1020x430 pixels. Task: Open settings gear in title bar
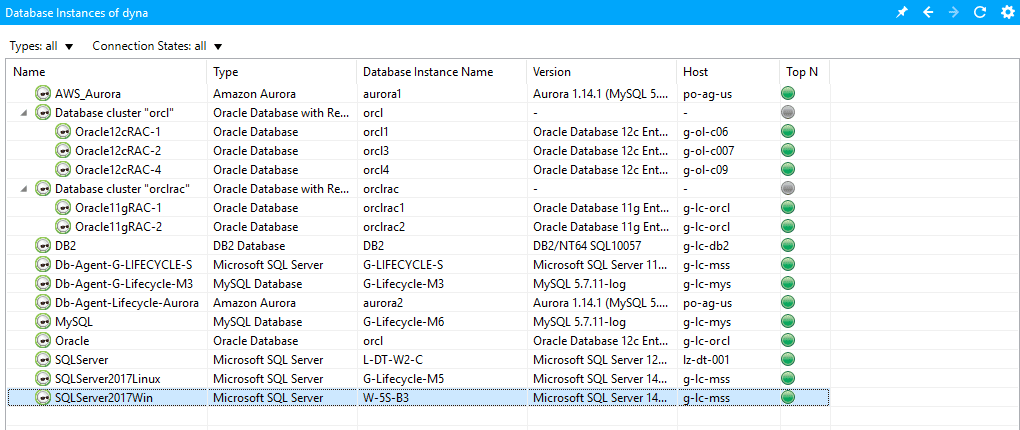(x=1007, y=12)
